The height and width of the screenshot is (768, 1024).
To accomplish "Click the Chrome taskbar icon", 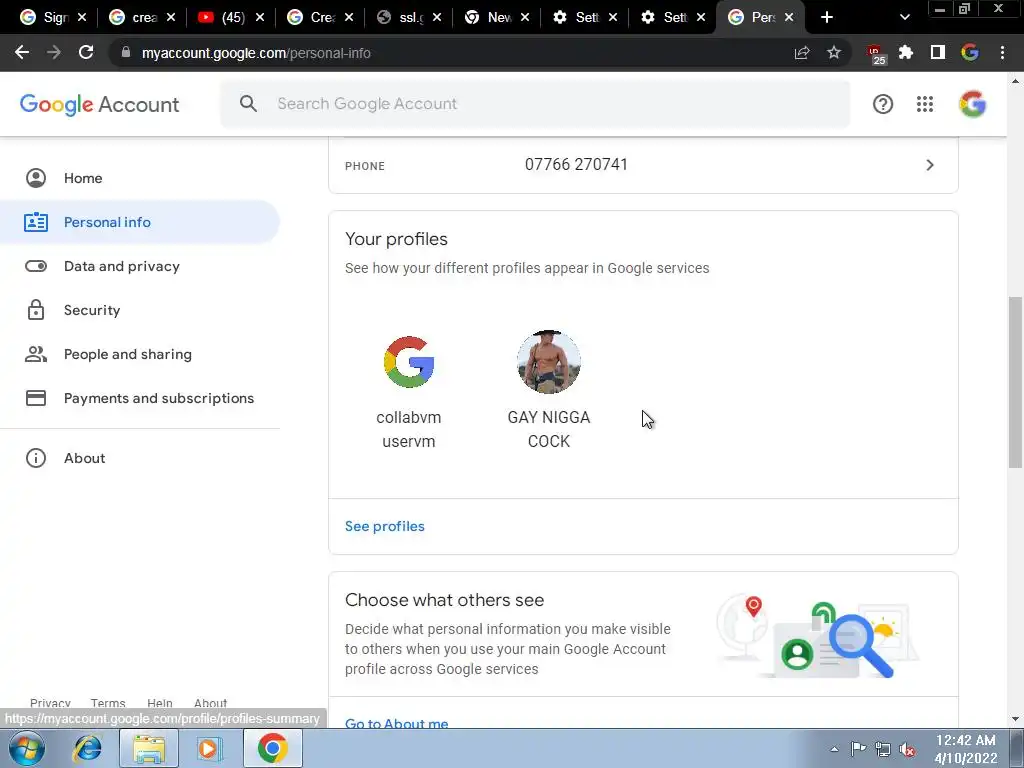I will [272, 748].
